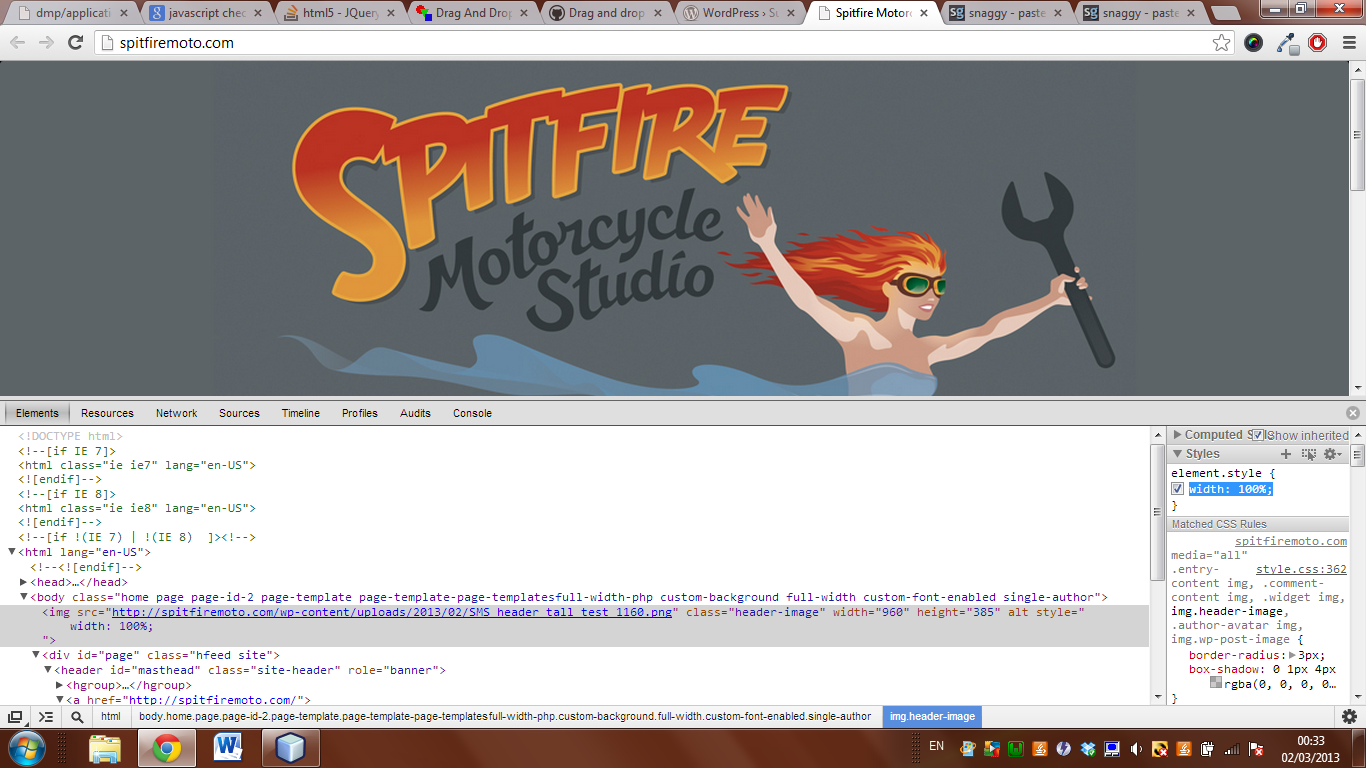Collapse the html lang="en-US" node
This screenshot has height=768, width=1366.
[12, 552]
